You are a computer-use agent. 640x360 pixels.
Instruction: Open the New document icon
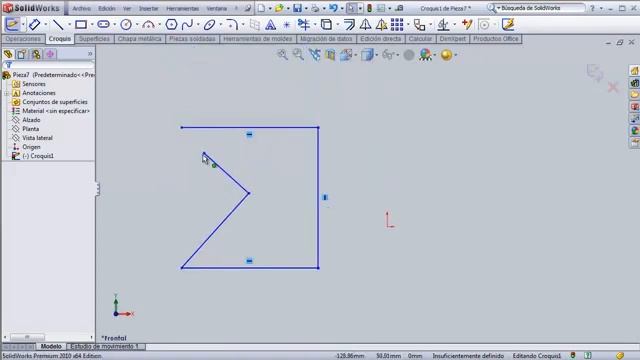261,8
